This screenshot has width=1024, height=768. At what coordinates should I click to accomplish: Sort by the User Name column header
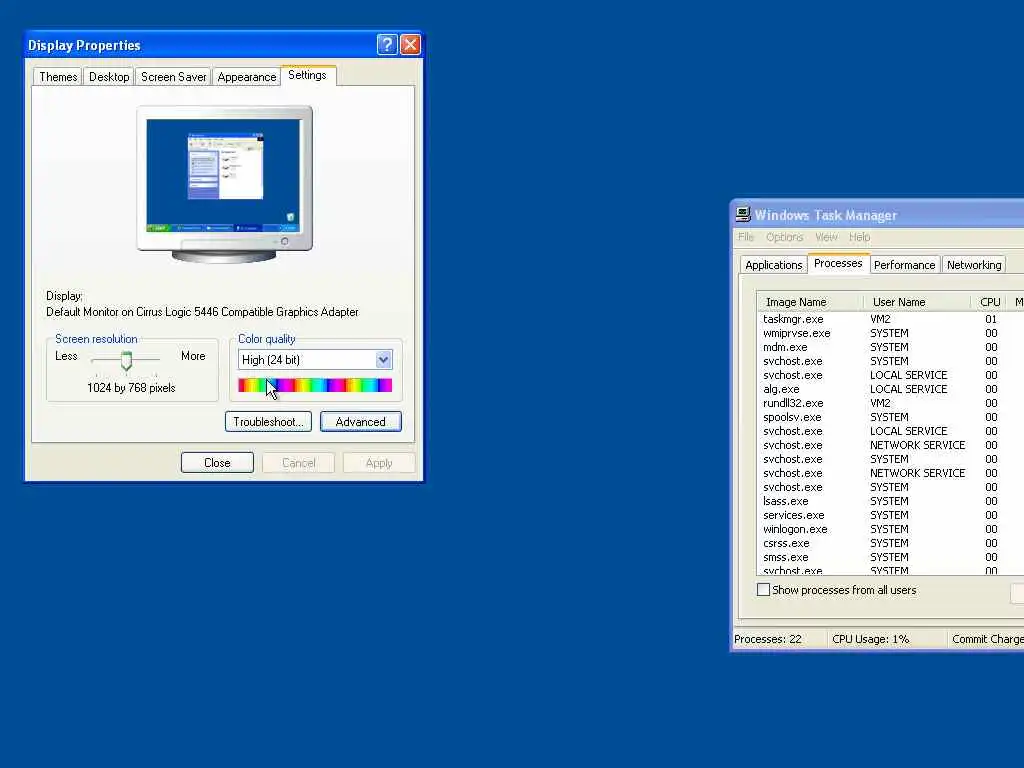917,302
